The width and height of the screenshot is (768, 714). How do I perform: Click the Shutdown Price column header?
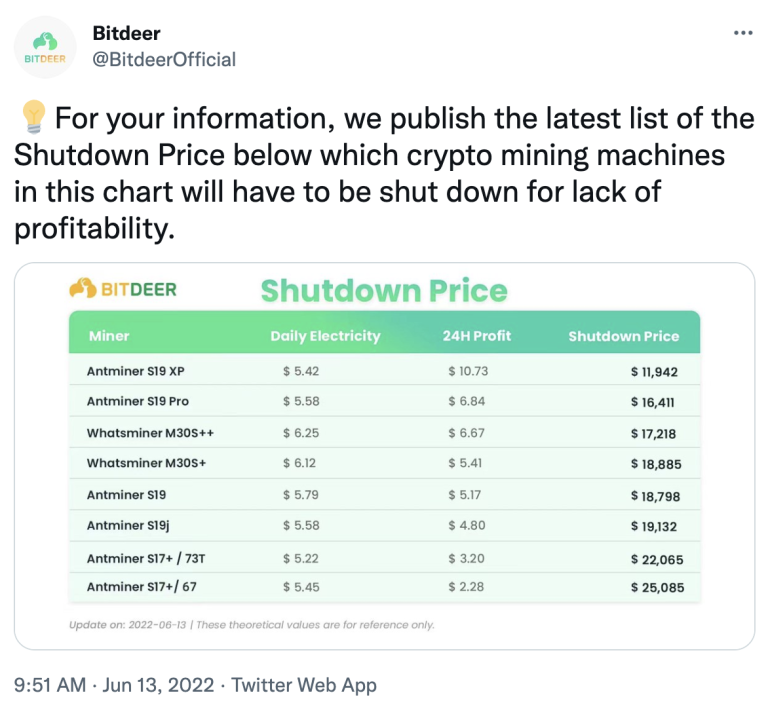(x=624, y=336)
